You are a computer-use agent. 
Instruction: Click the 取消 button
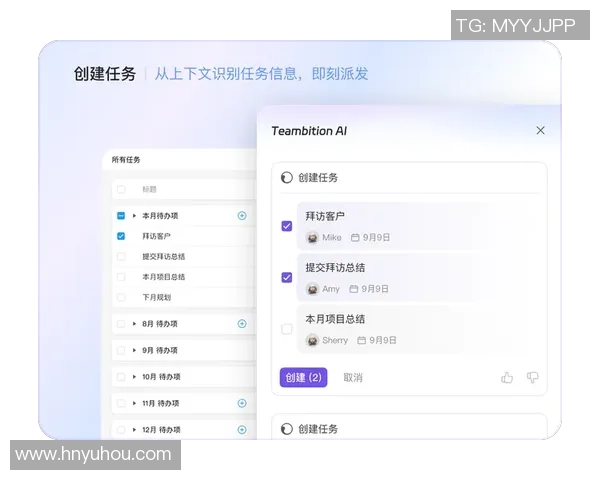(x=353, y=378)
